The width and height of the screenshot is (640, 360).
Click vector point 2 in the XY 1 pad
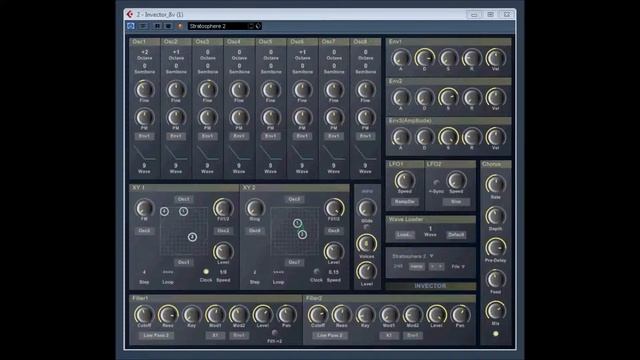click(193, 237)
